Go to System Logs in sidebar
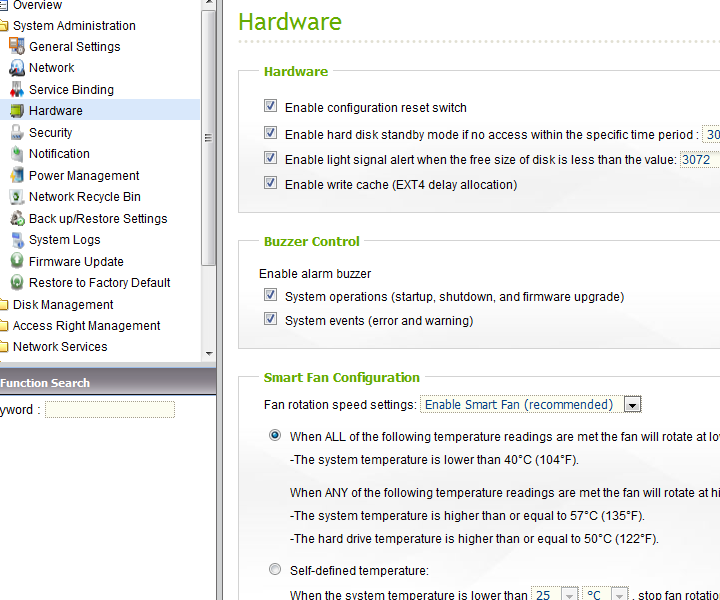Image resolution: width=720 pixels, height=600 pixels. tap(65, 240)
